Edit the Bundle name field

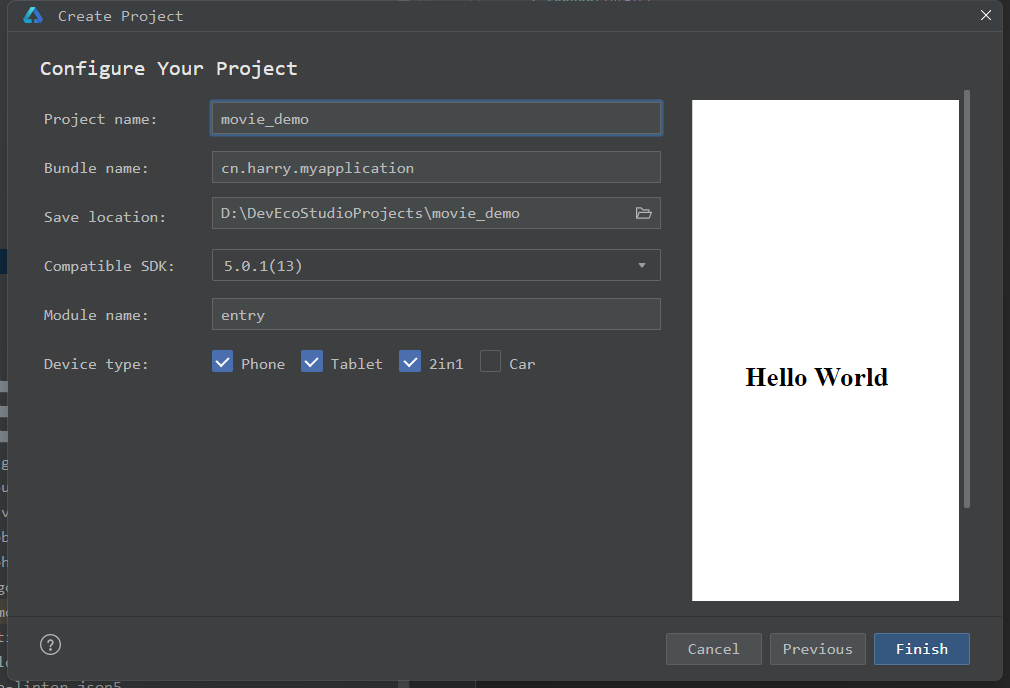[436, 167]
